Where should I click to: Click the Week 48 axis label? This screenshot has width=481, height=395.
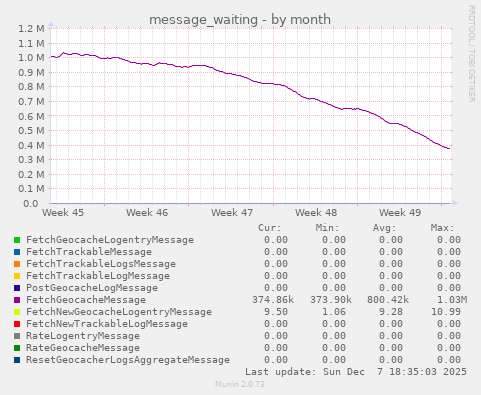tap(316, 213)
